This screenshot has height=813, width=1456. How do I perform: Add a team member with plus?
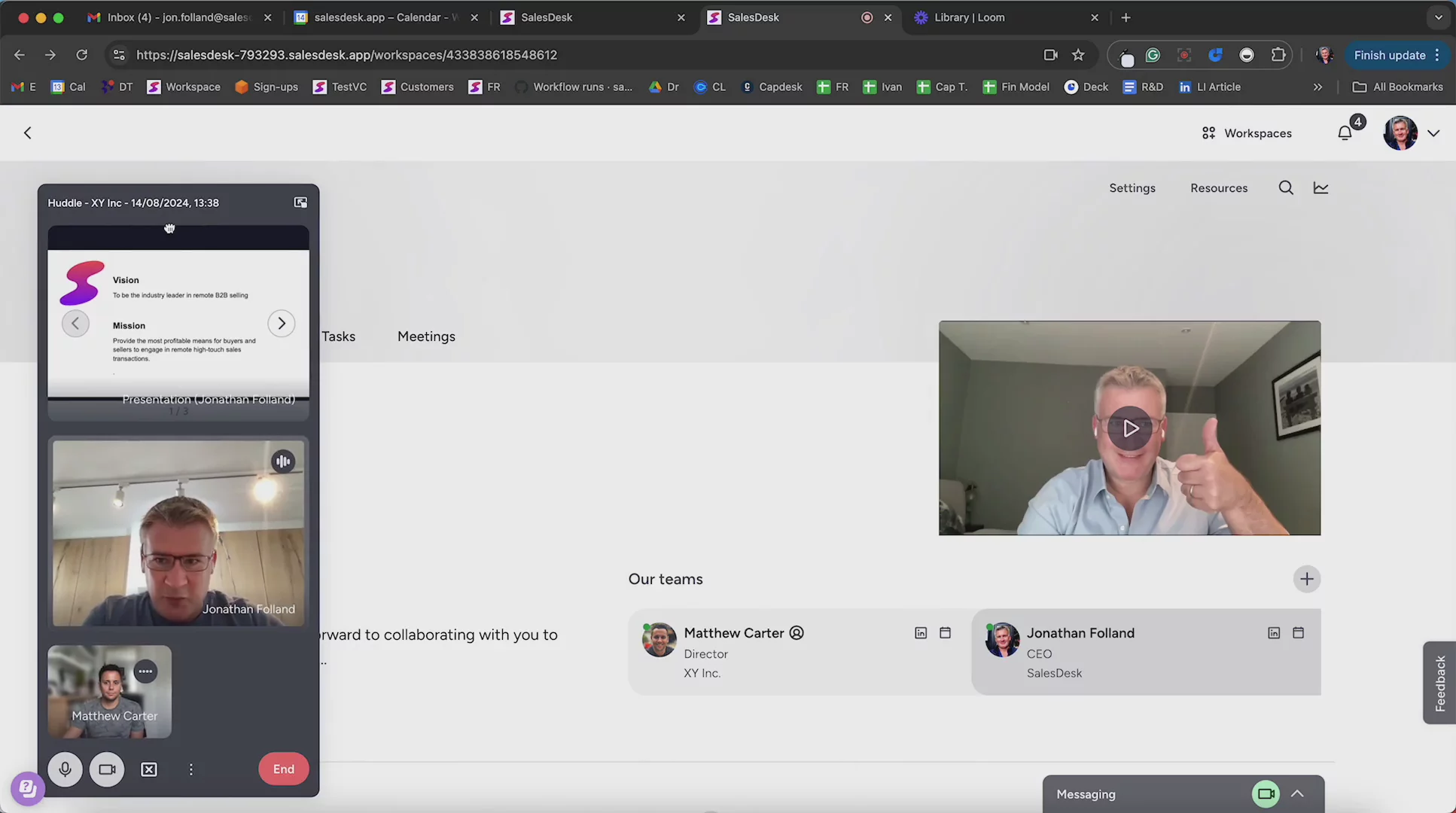1307,579
